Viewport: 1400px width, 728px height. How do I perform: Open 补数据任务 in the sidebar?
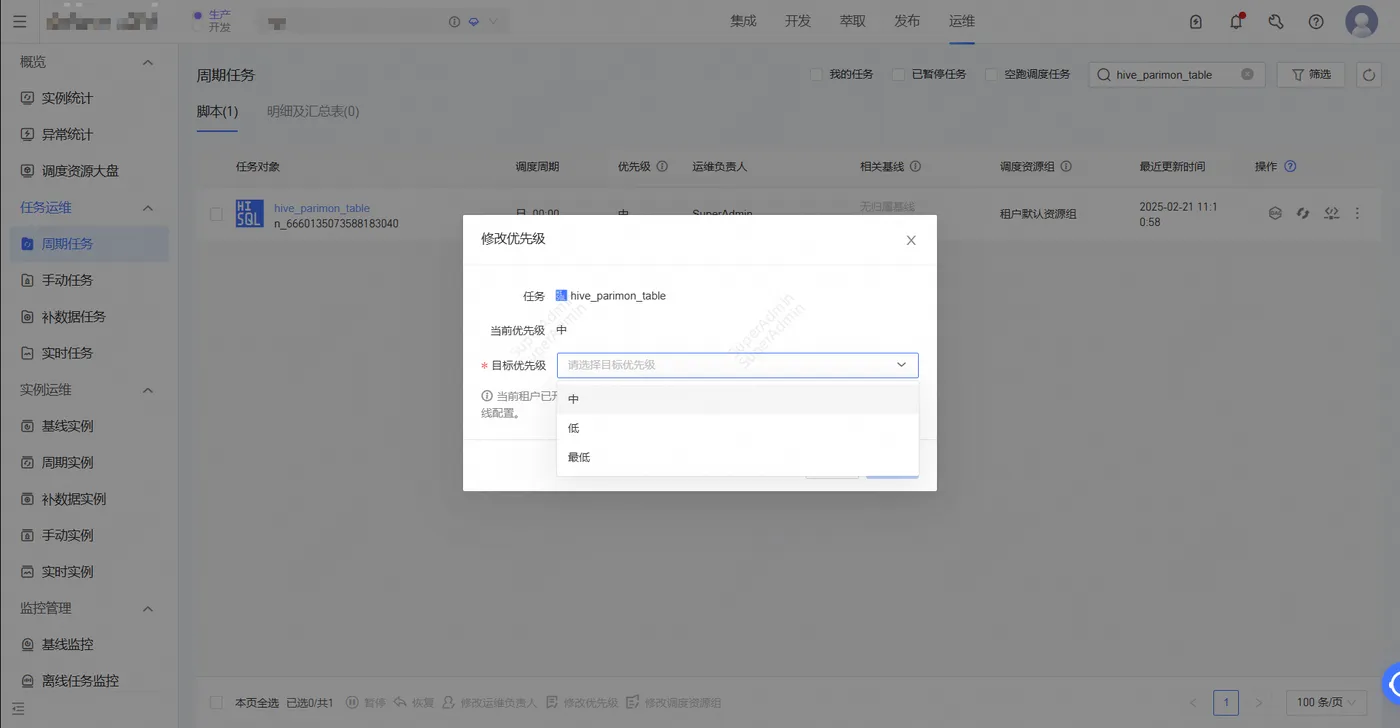[x=73, y=317]
